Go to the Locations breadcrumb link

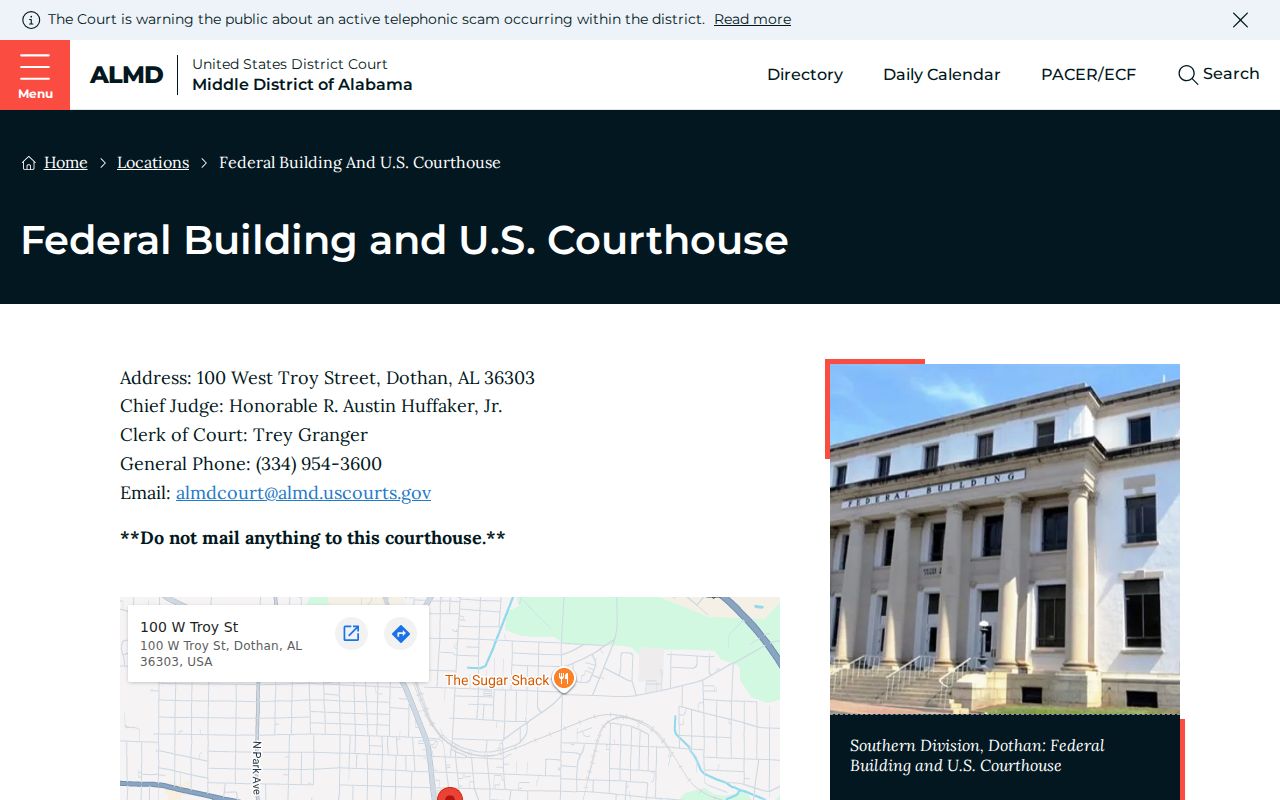(153, 162)
